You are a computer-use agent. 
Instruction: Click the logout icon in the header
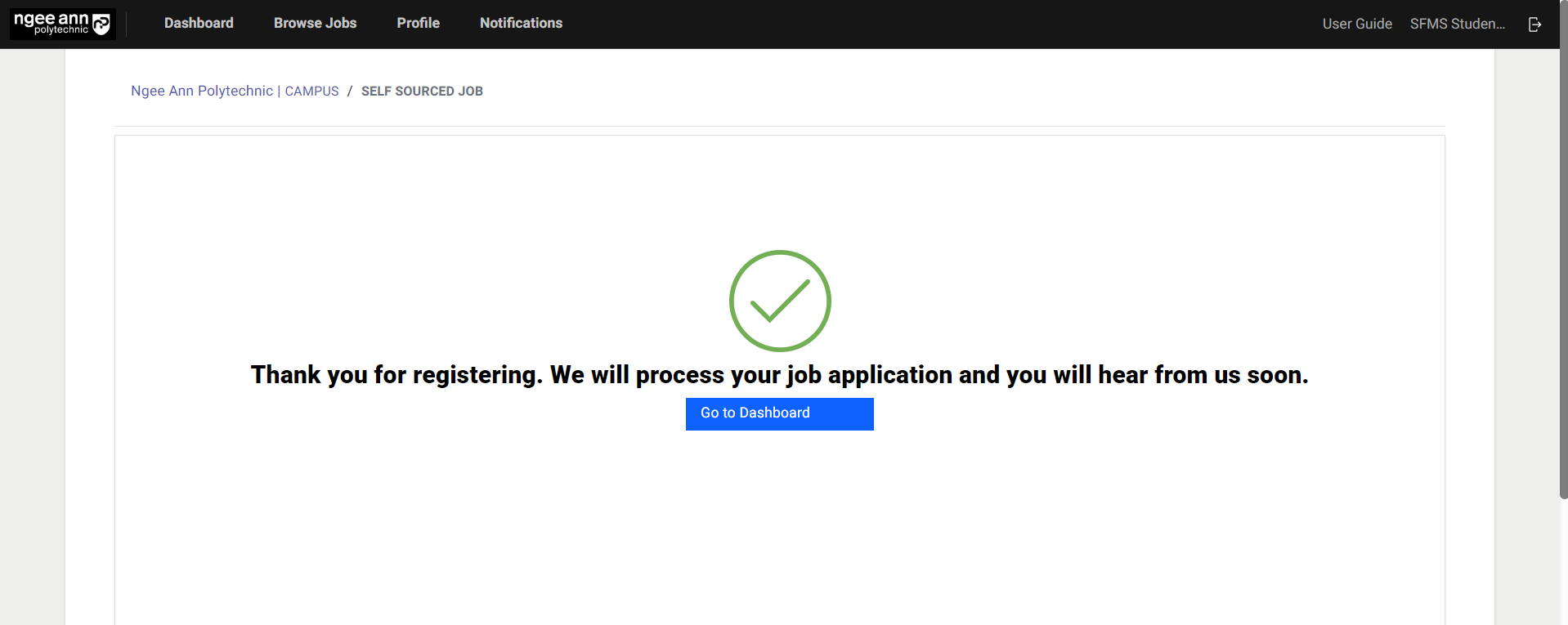(1534, 25)
